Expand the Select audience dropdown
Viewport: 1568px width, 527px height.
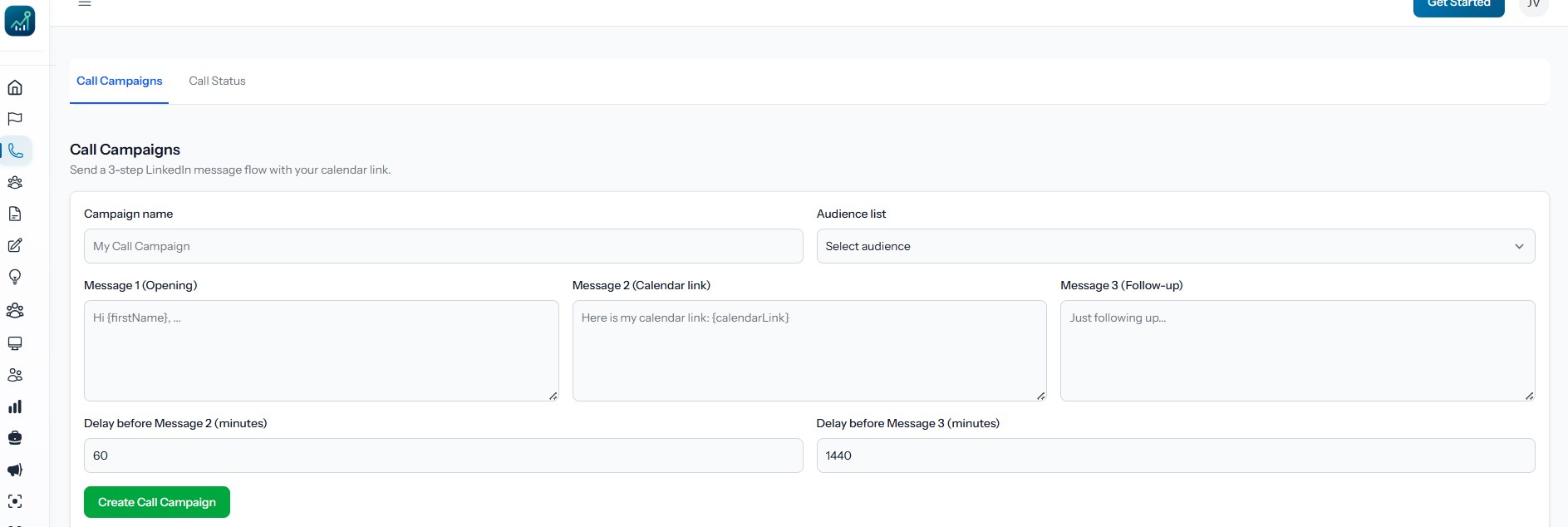[1175, 246]
